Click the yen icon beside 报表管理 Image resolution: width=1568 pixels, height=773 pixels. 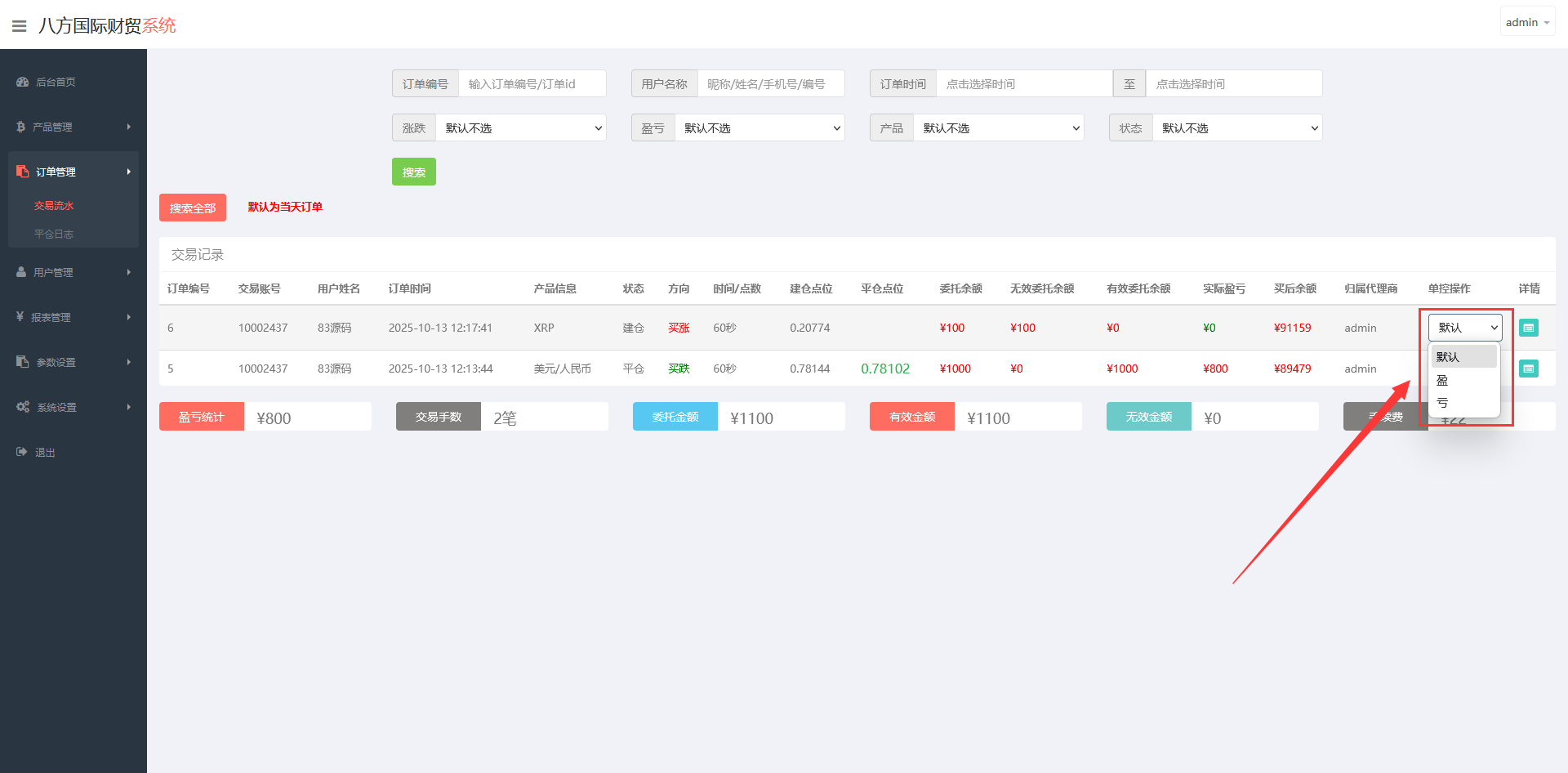click(20, 316)
